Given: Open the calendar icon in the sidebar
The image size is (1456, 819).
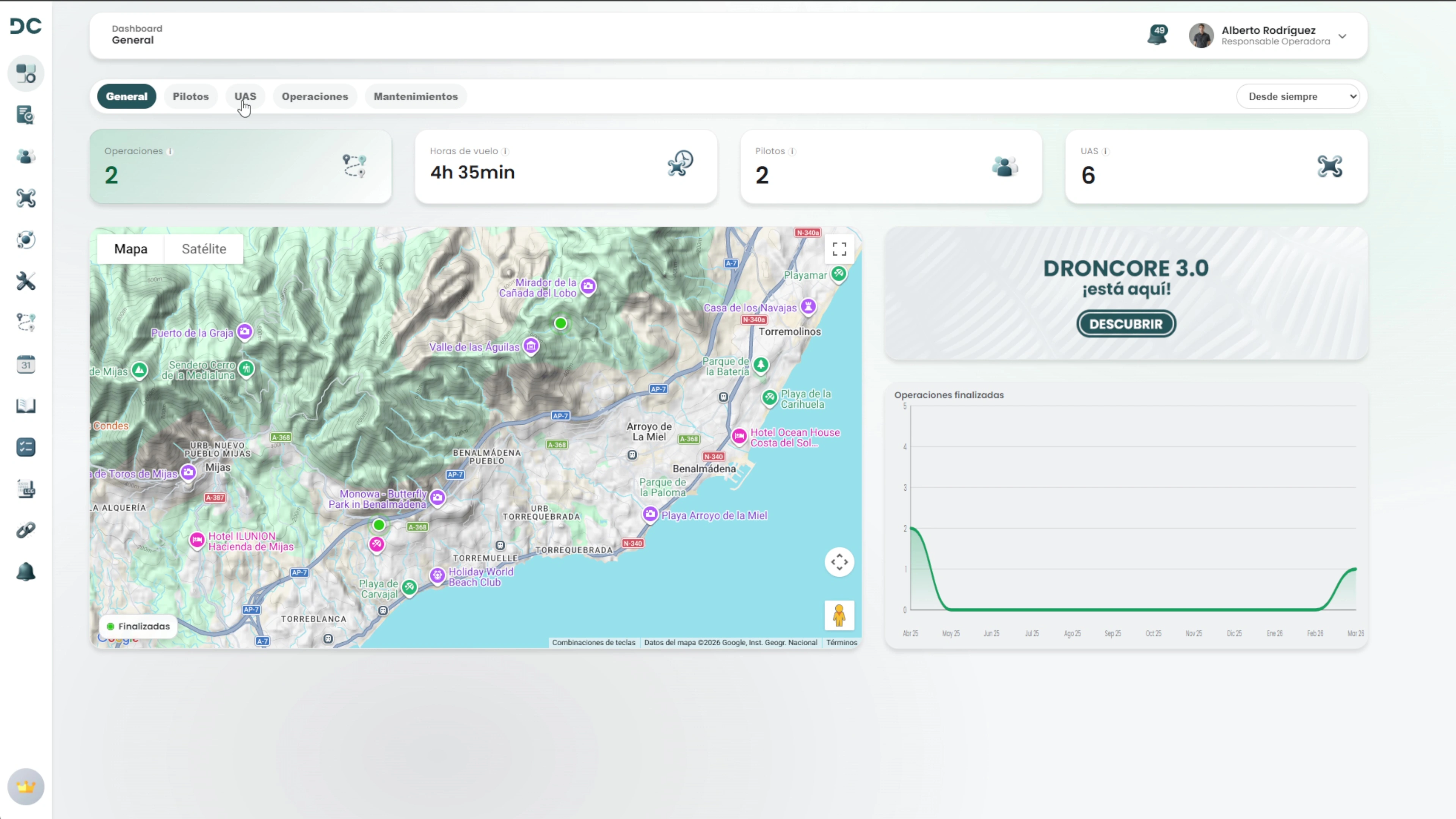Looking at the screenshot, I should (x=26, y=364).
